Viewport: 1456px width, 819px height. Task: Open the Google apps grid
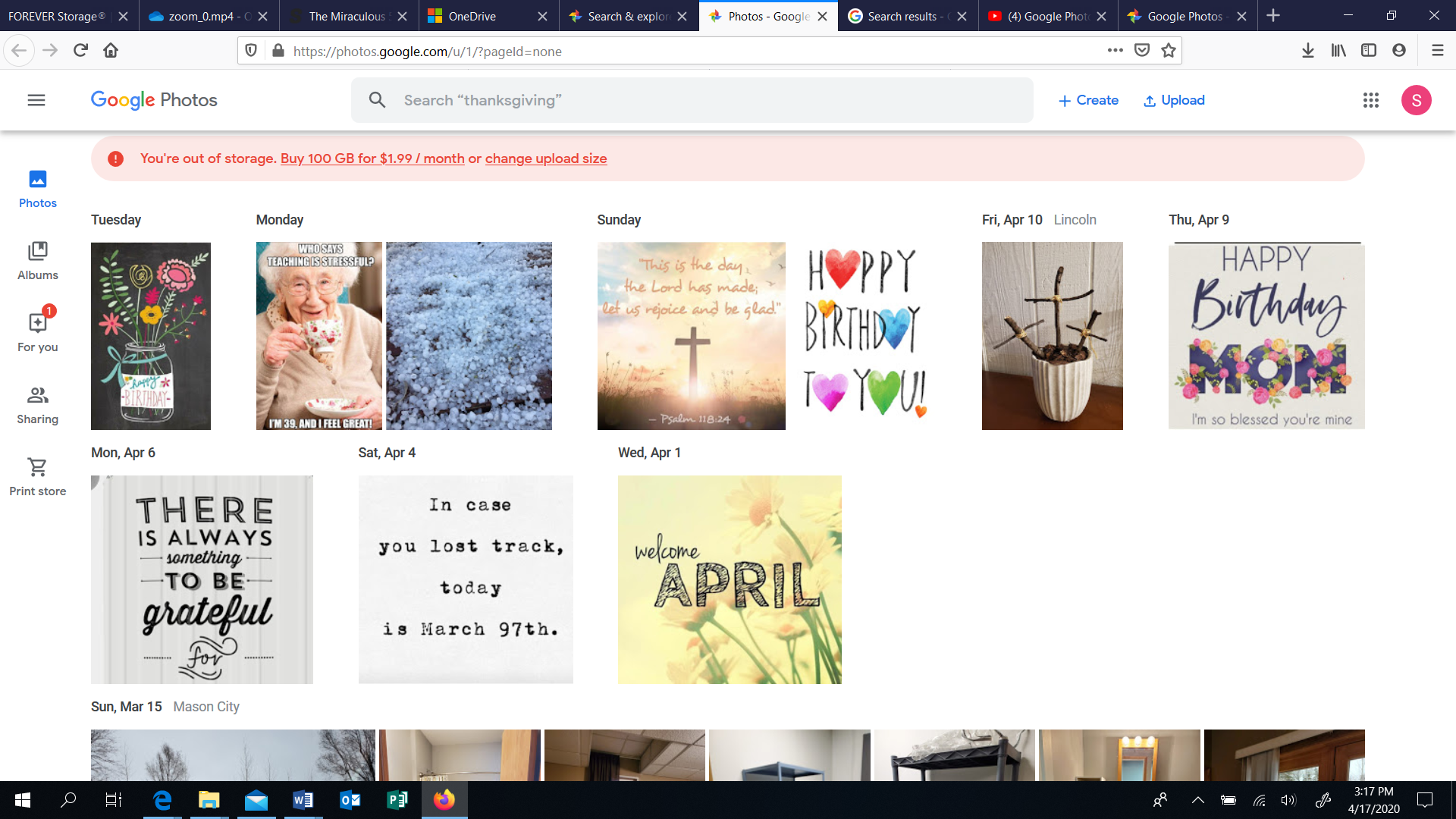pyautogui.click(x=1370, y=100)
